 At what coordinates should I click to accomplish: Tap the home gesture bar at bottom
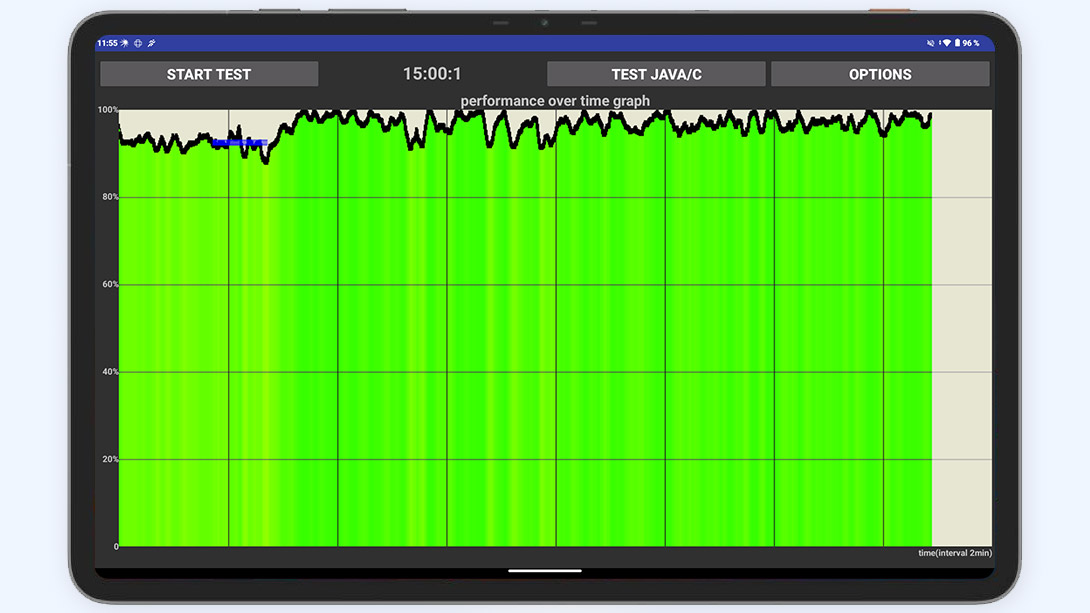point(545,571)
